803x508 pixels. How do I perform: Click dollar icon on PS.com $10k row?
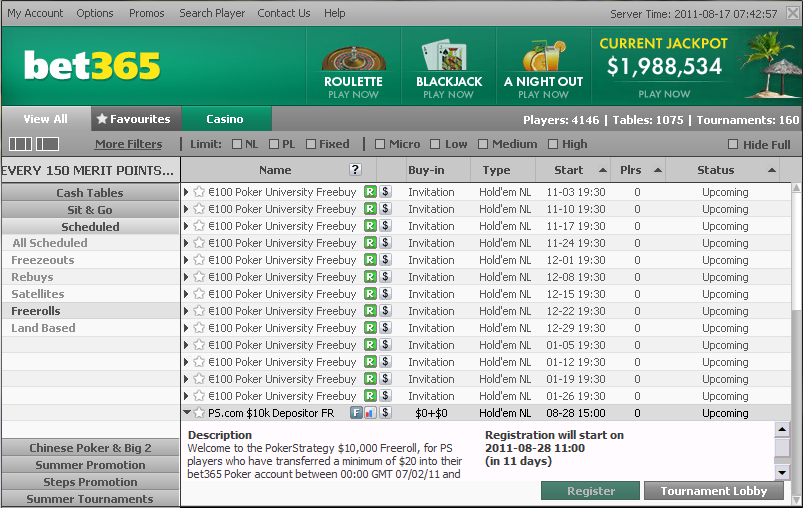(x=386, y=413)
